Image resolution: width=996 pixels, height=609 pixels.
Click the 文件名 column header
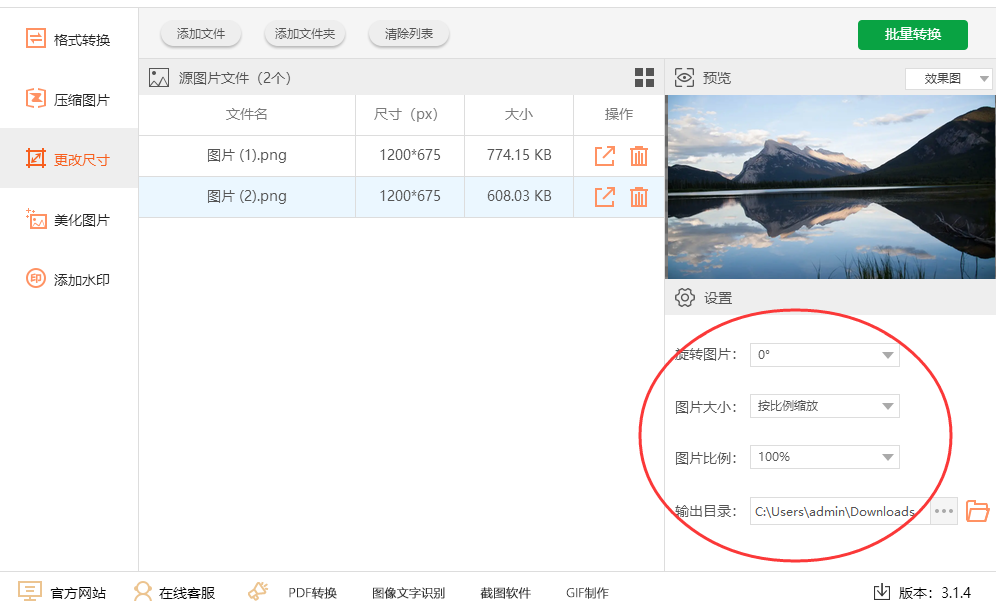(246, 114)
